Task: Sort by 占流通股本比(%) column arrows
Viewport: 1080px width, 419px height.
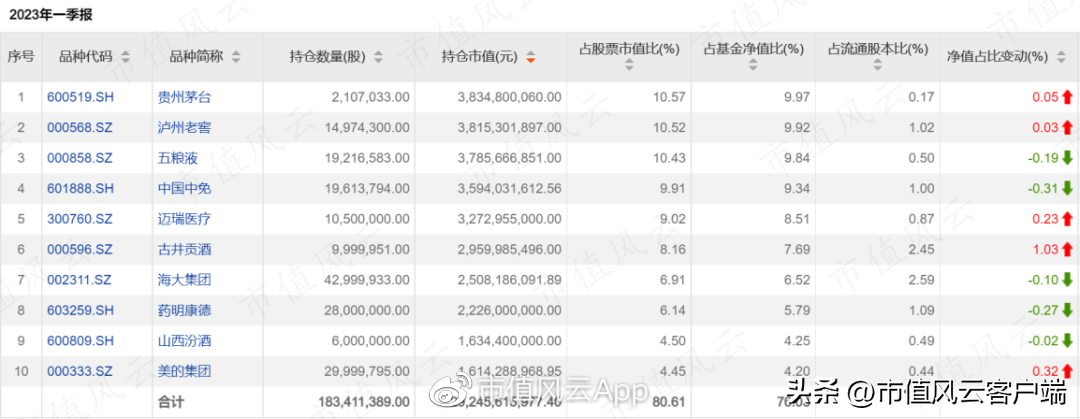Action: click(878, 66)
